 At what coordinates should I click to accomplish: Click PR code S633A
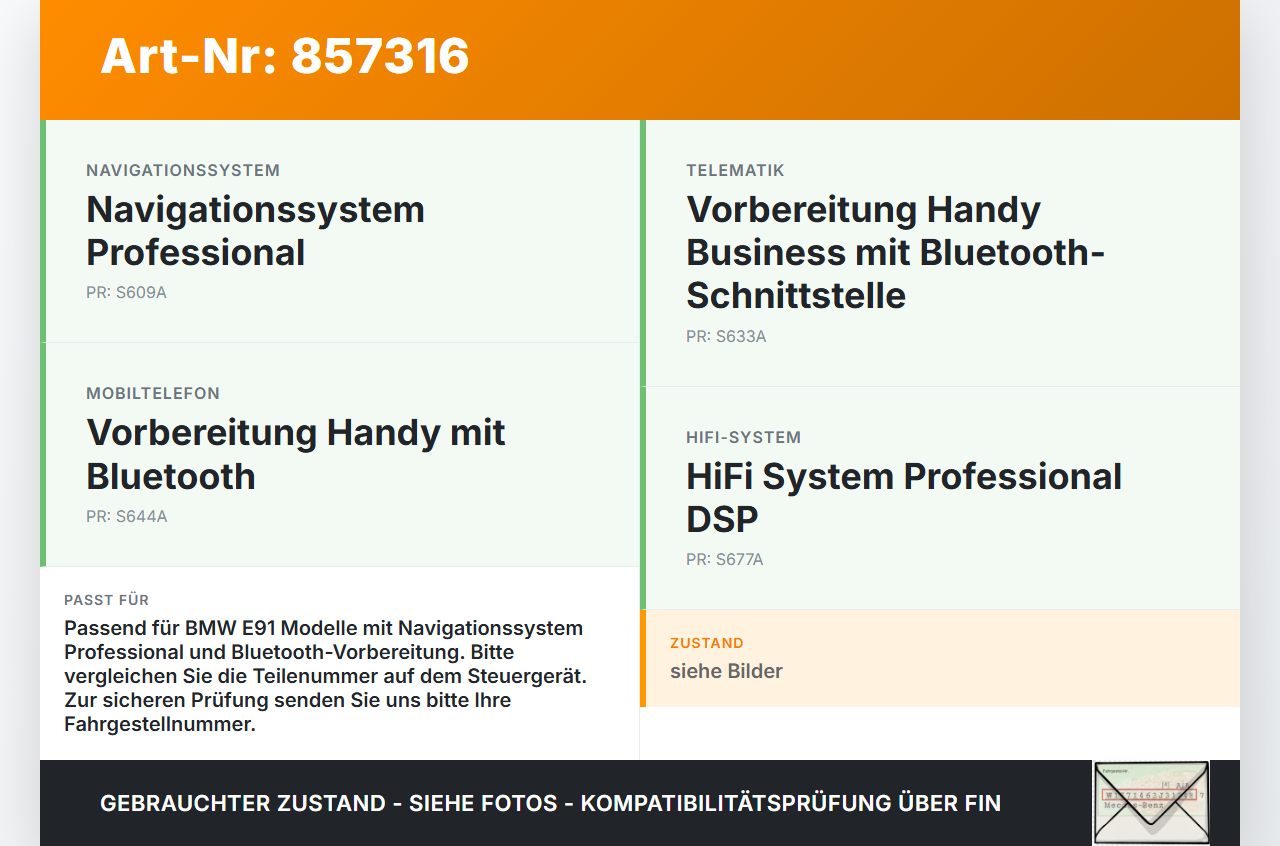point(726,337)
